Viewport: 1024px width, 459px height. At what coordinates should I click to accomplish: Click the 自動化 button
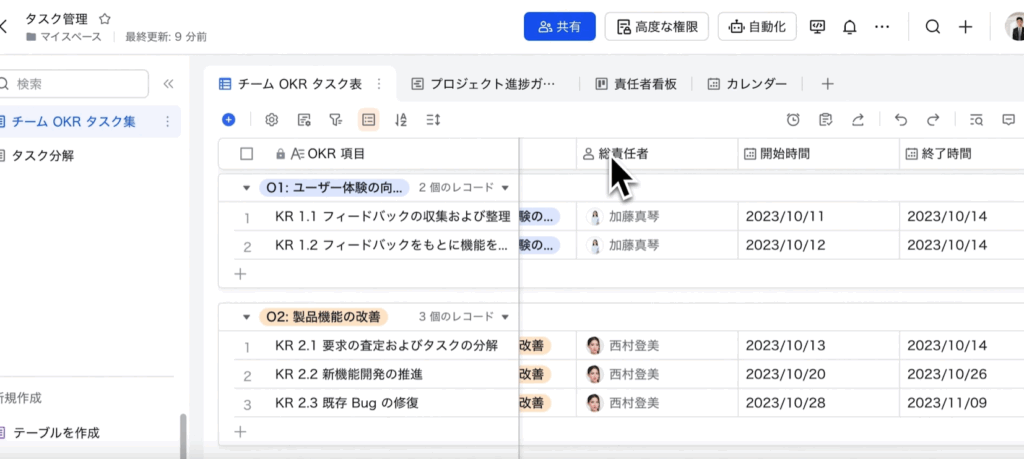coord(757,27)
